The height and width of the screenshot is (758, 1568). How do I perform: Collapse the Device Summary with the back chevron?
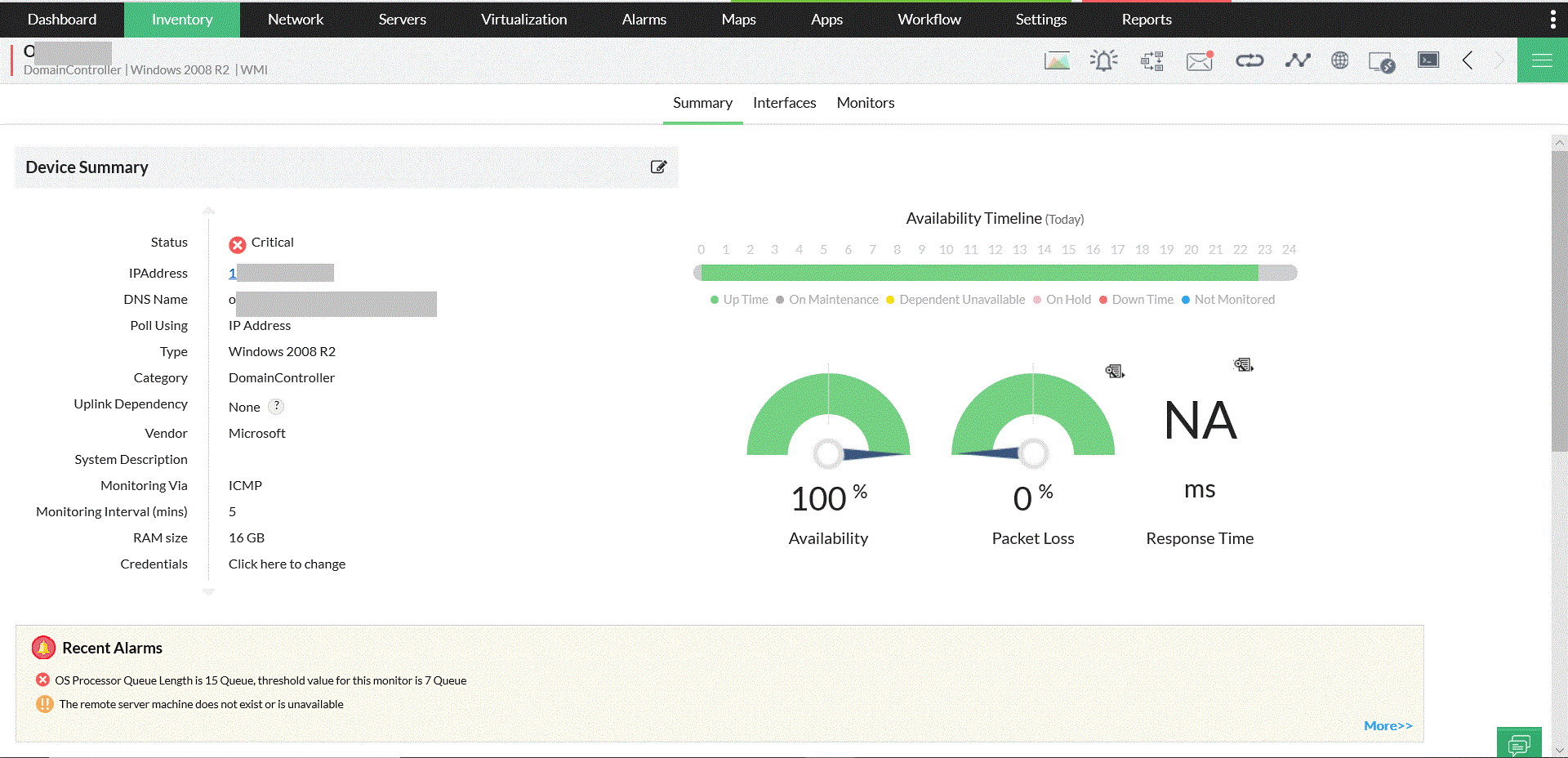tap(1468, 60)
